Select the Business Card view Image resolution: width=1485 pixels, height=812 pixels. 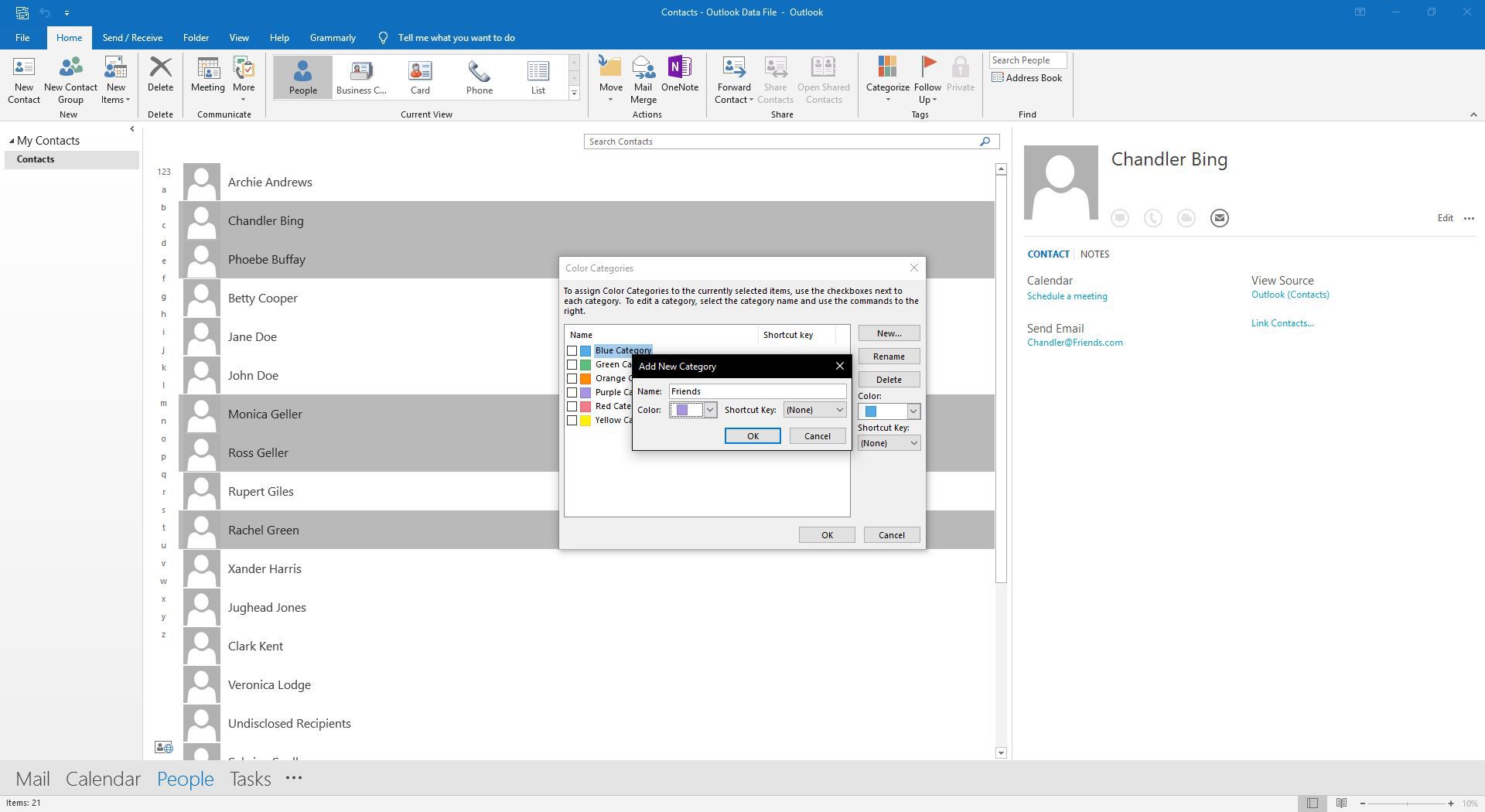point(361,77)
